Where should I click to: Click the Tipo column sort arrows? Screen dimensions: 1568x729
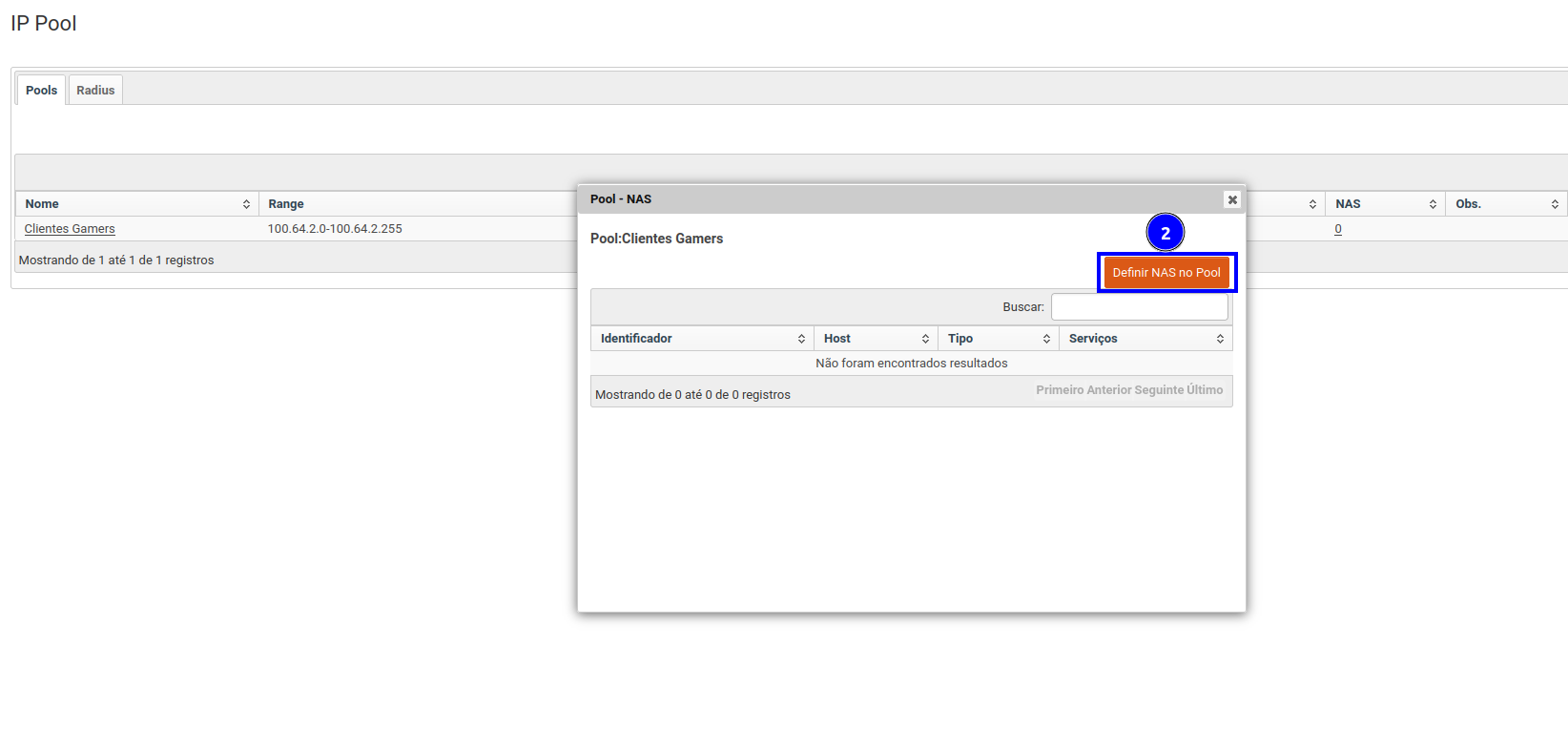1046,339
